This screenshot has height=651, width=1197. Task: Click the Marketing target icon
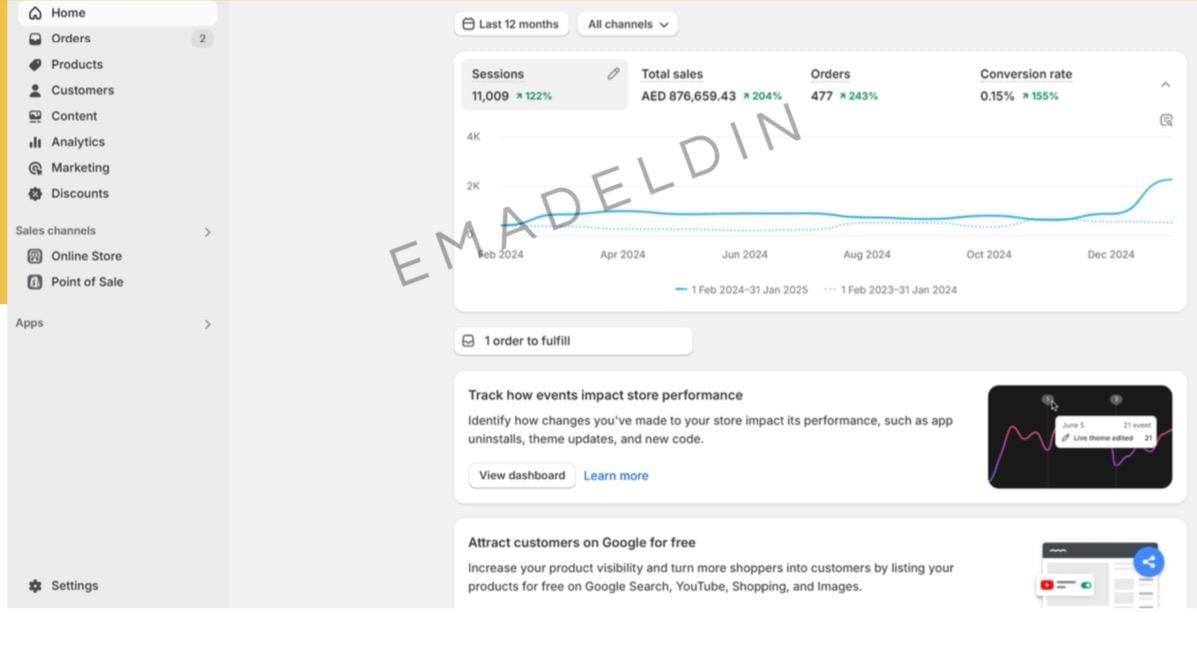[35, 168]
